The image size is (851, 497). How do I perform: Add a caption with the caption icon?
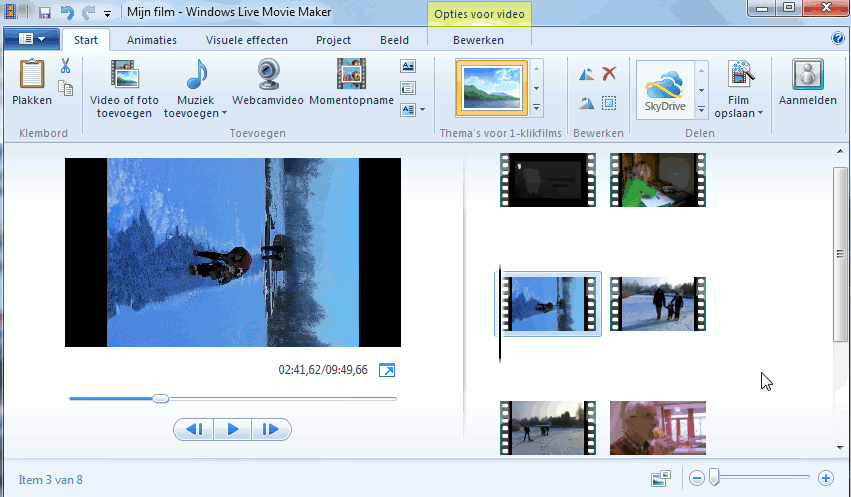point(408,88)
